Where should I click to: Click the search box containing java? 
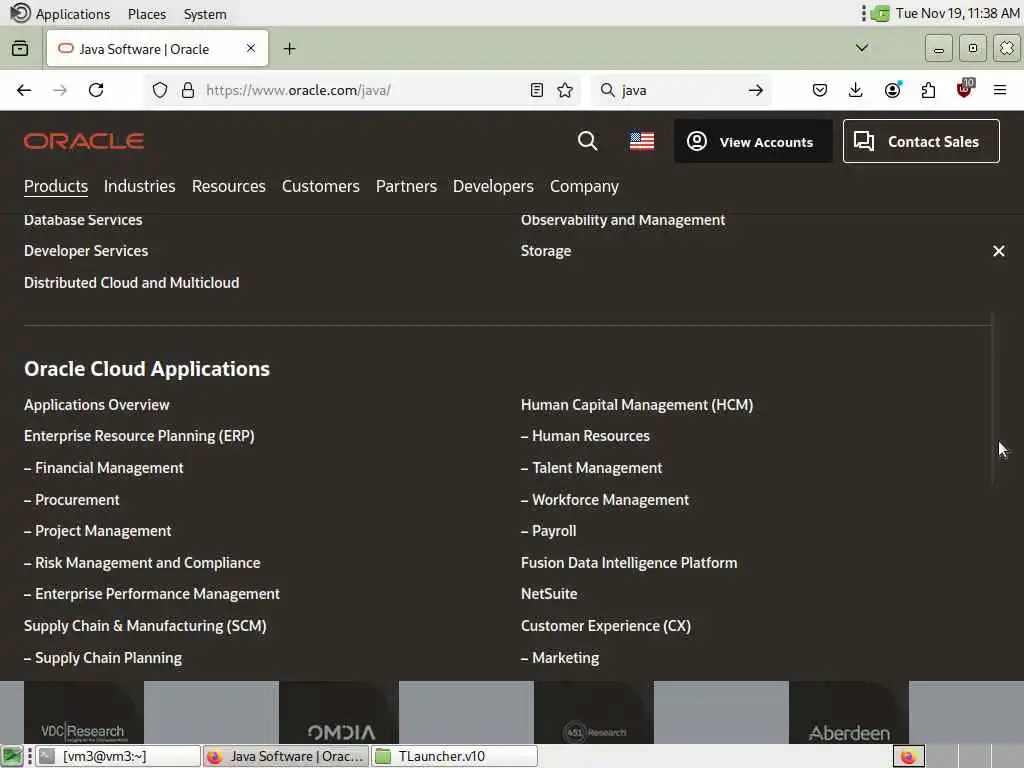tap(679, 90)
